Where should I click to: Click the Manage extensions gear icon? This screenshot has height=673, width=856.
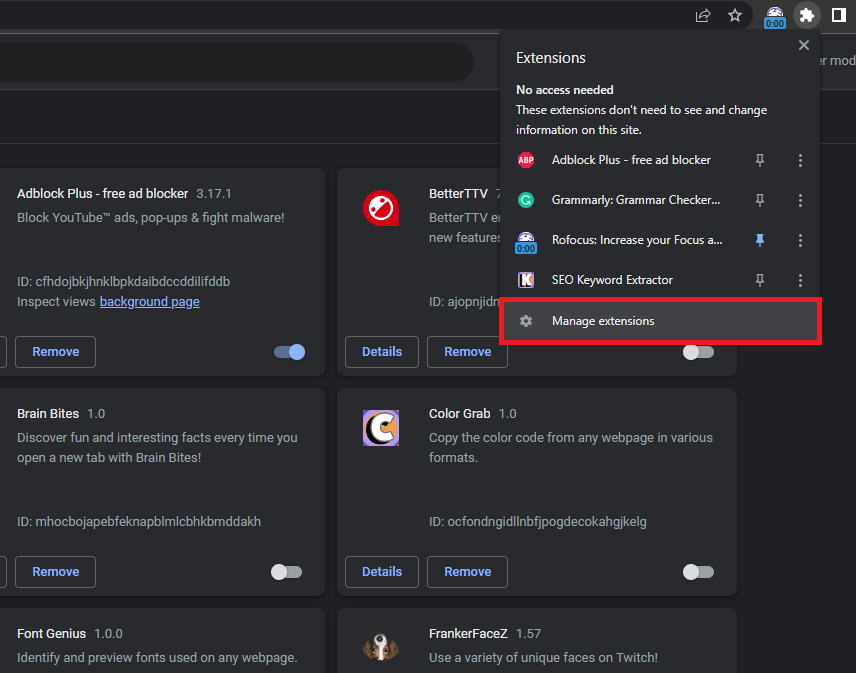526,321
